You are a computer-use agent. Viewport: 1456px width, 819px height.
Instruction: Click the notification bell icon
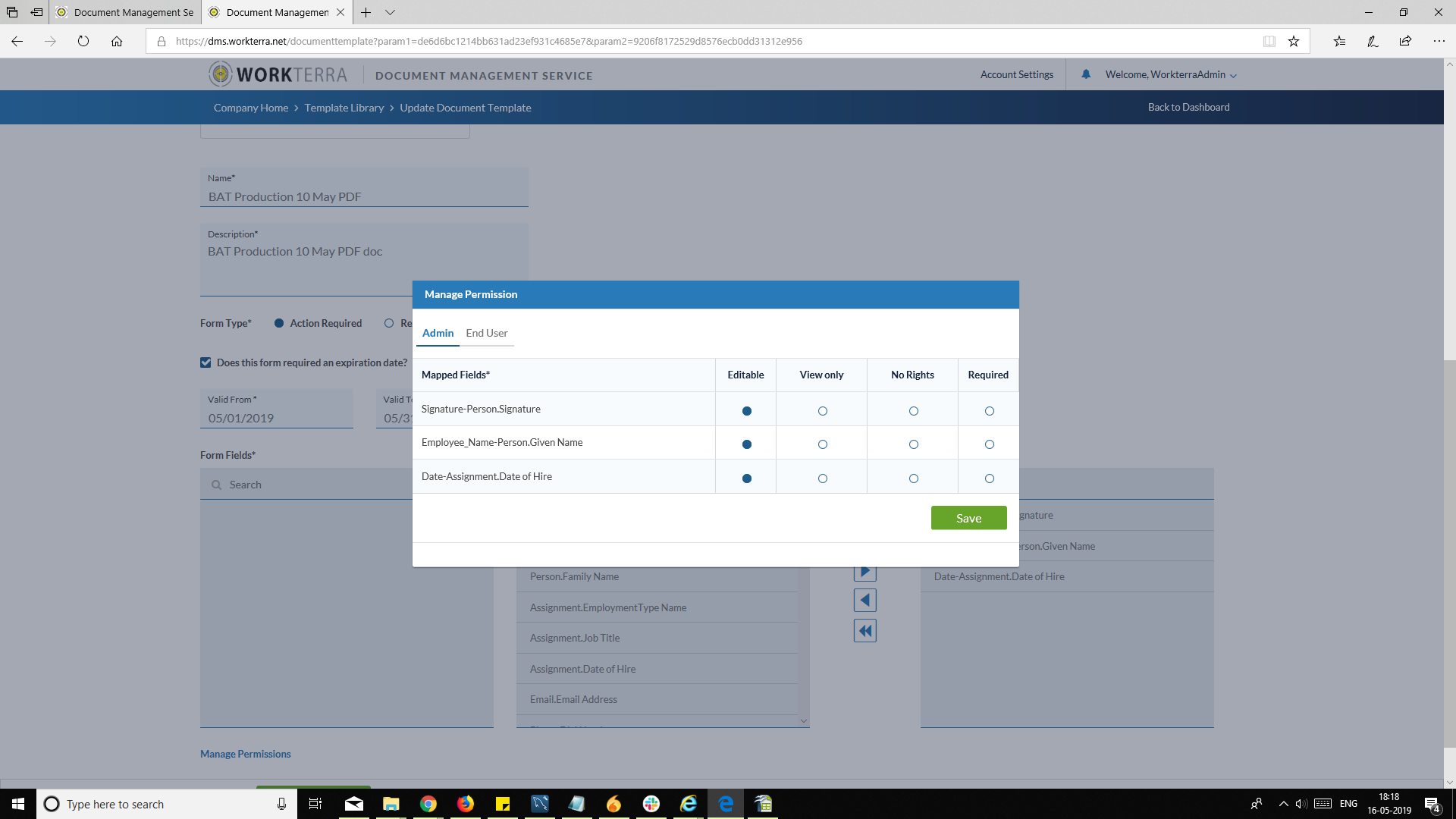1086,74
